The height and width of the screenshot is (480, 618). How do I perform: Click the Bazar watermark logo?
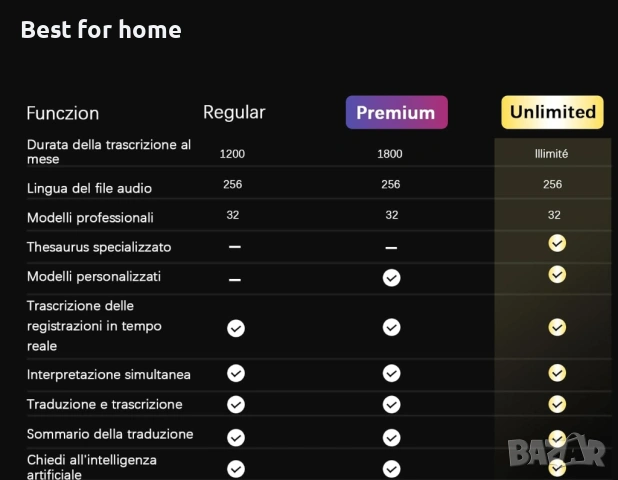click(556, 452)
